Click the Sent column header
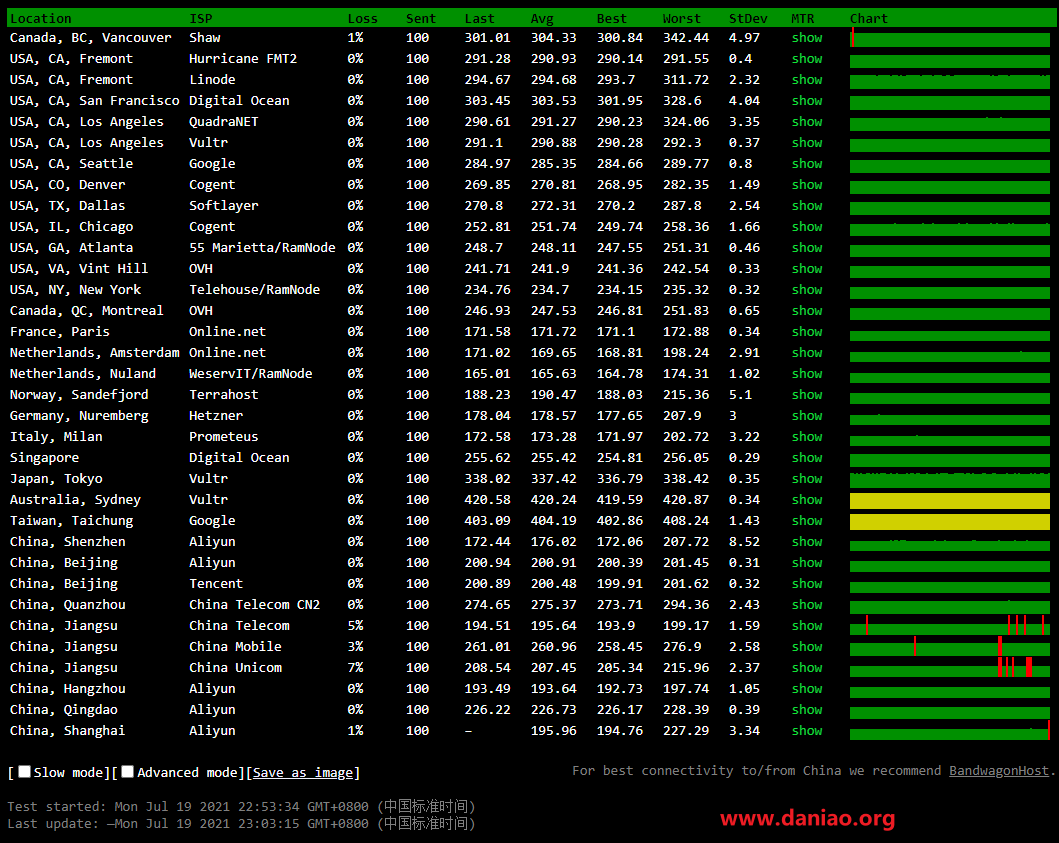 pyautogui.click(x=421, y=18)
